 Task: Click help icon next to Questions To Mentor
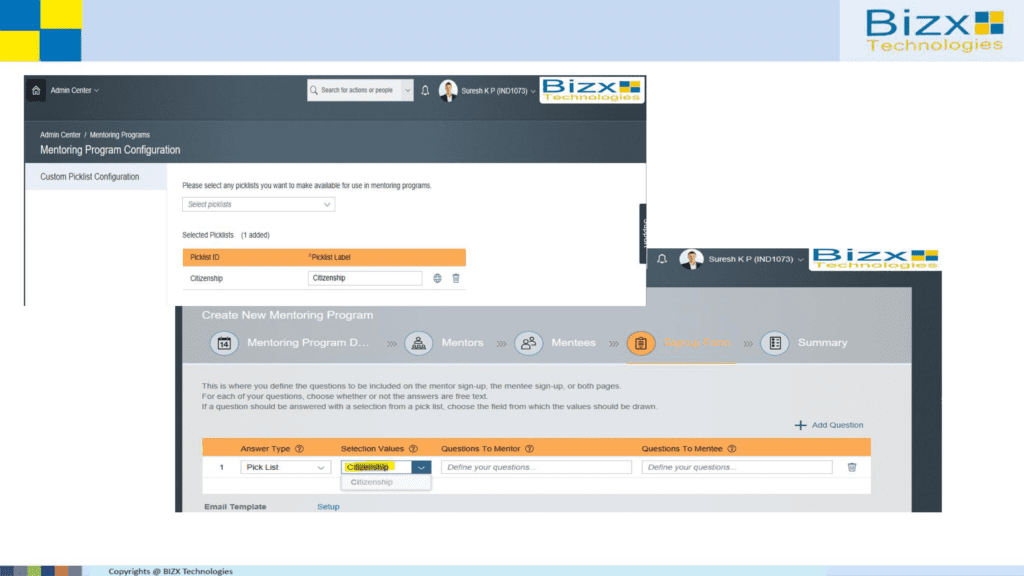coord(529,449)
